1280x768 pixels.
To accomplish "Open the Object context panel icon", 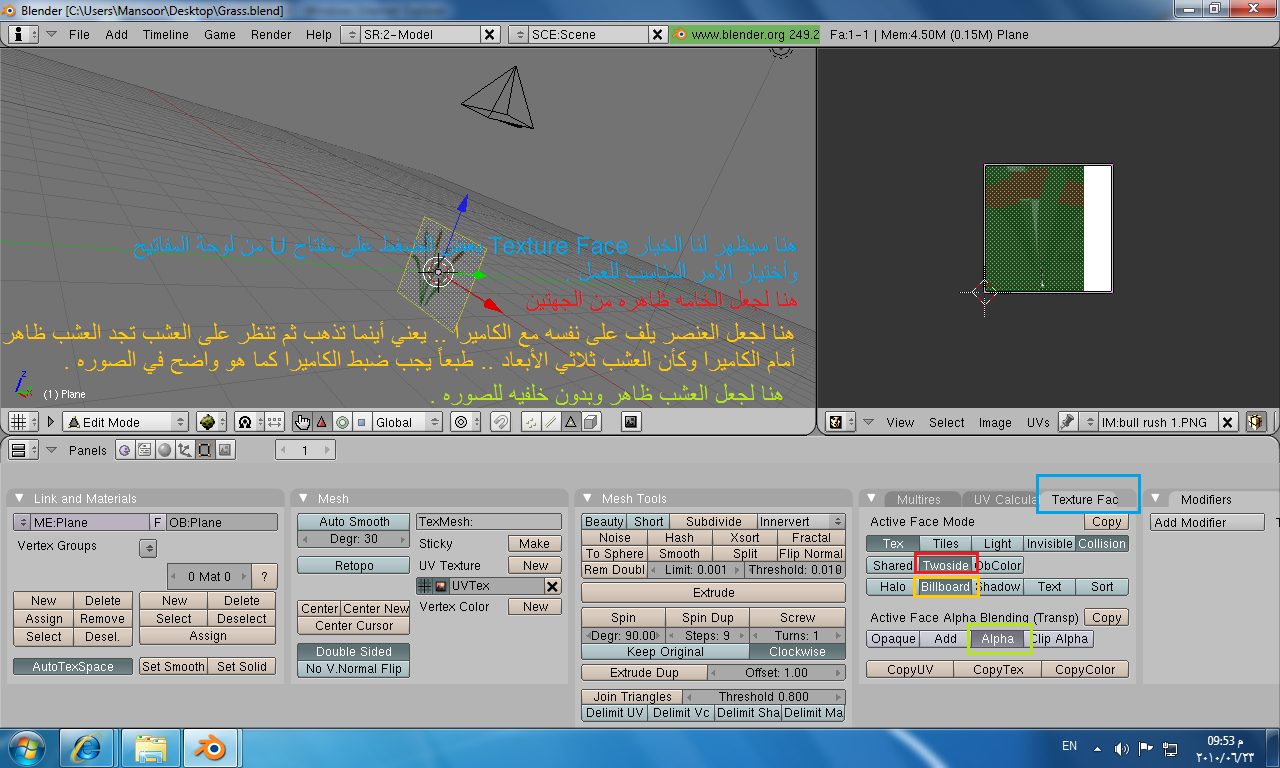I will (x=184, y=450).
